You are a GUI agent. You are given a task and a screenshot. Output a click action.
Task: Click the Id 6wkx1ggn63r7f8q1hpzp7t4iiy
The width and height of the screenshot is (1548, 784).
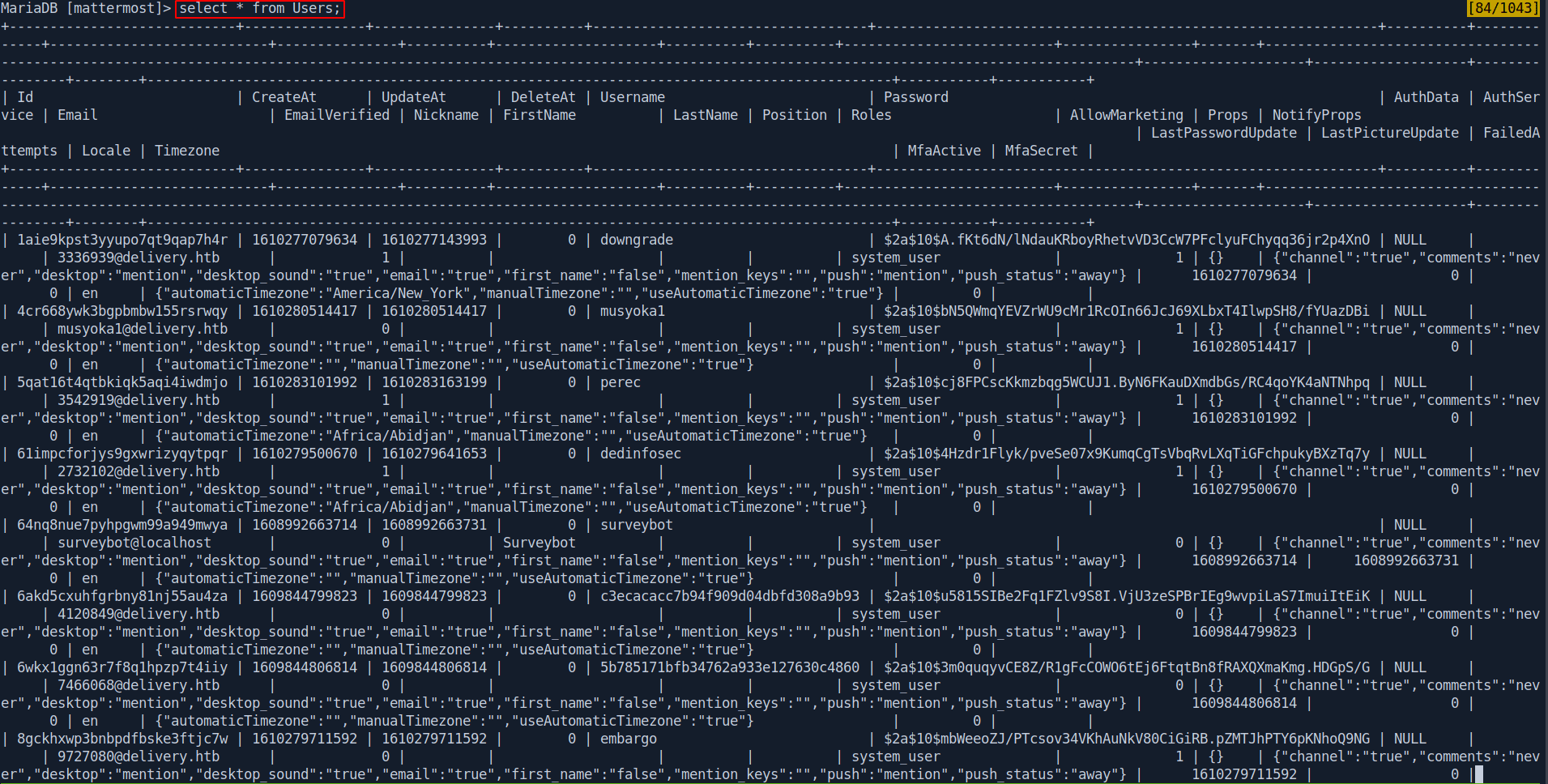122,667
